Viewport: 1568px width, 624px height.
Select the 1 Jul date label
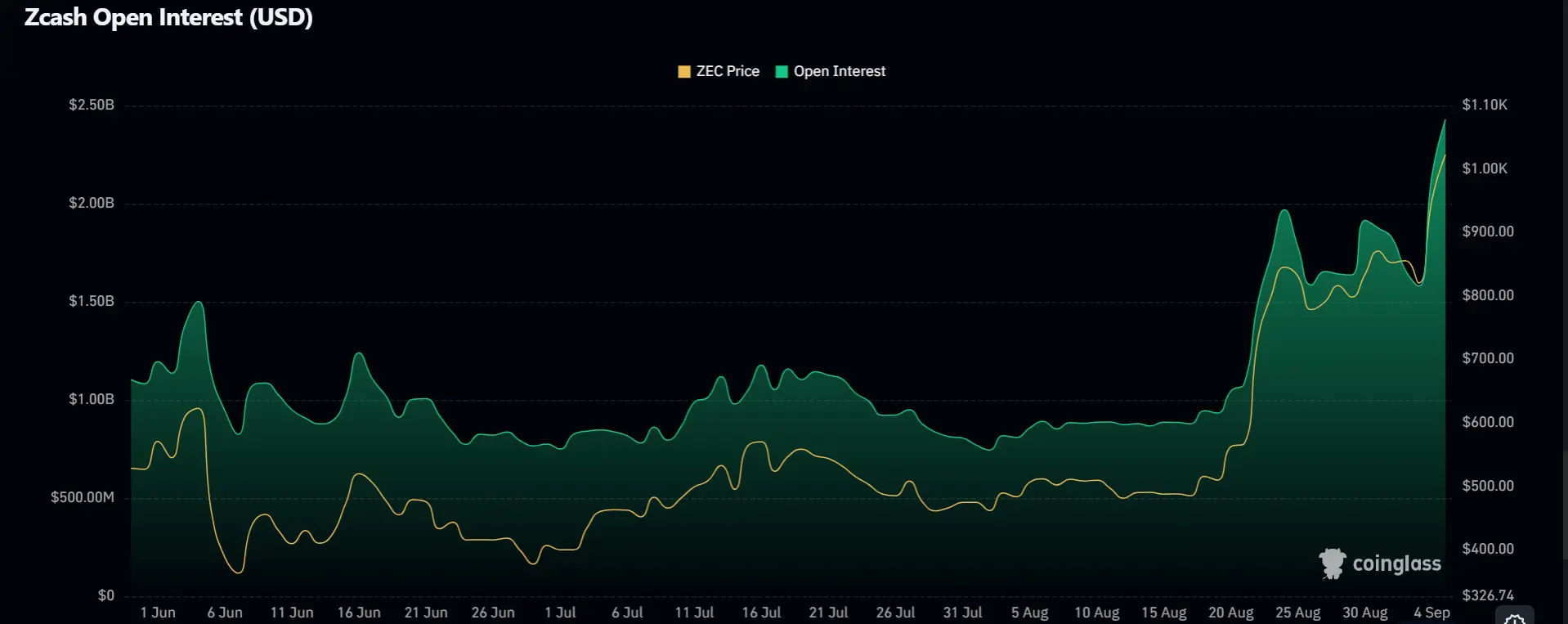[x=560, y=613]
